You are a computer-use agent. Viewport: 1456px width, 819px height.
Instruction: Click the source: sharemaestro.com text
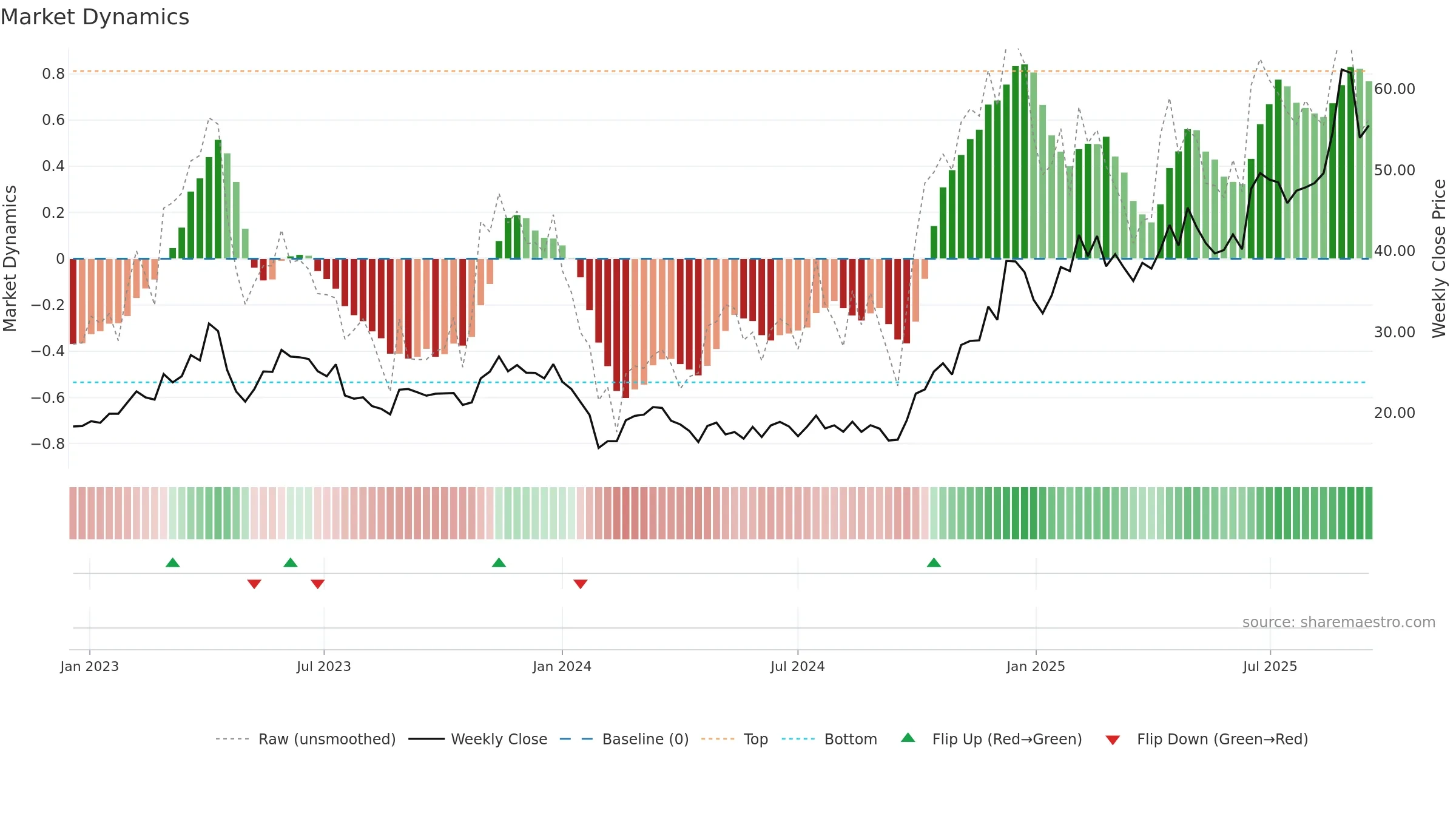coord(1339,622)
